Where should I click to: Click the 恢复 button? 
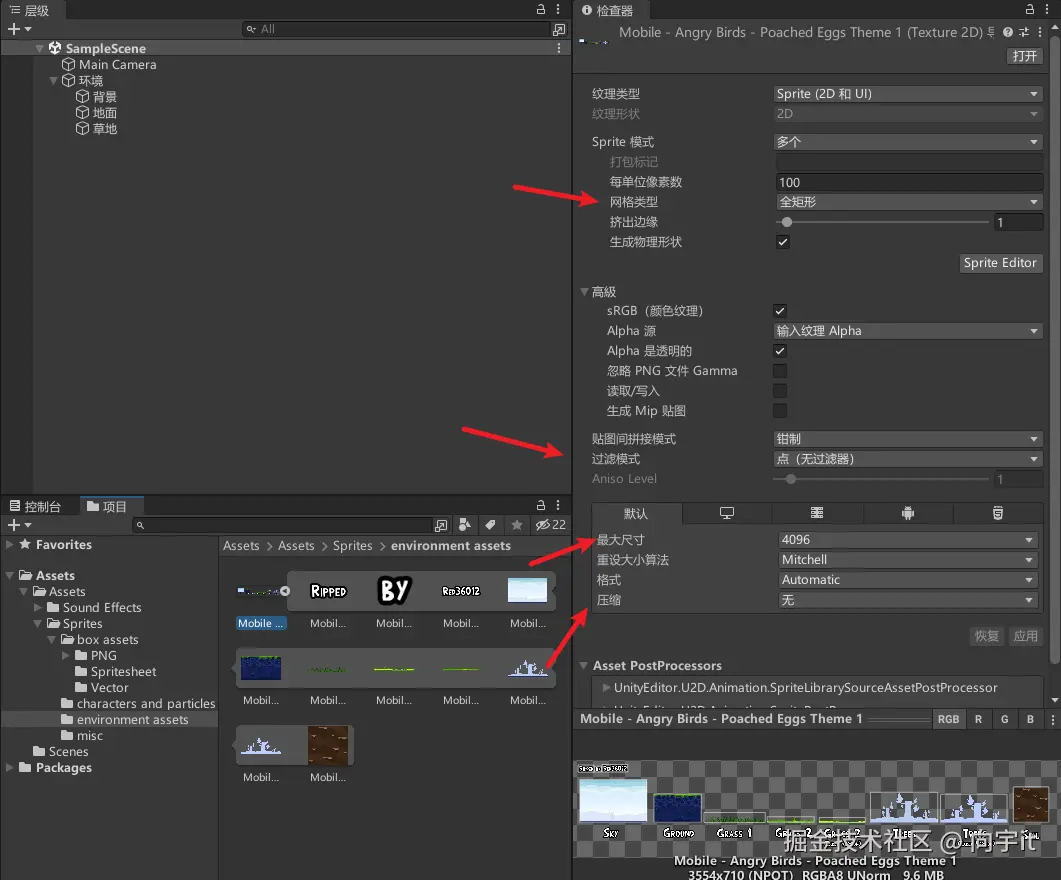coord(987,636)
